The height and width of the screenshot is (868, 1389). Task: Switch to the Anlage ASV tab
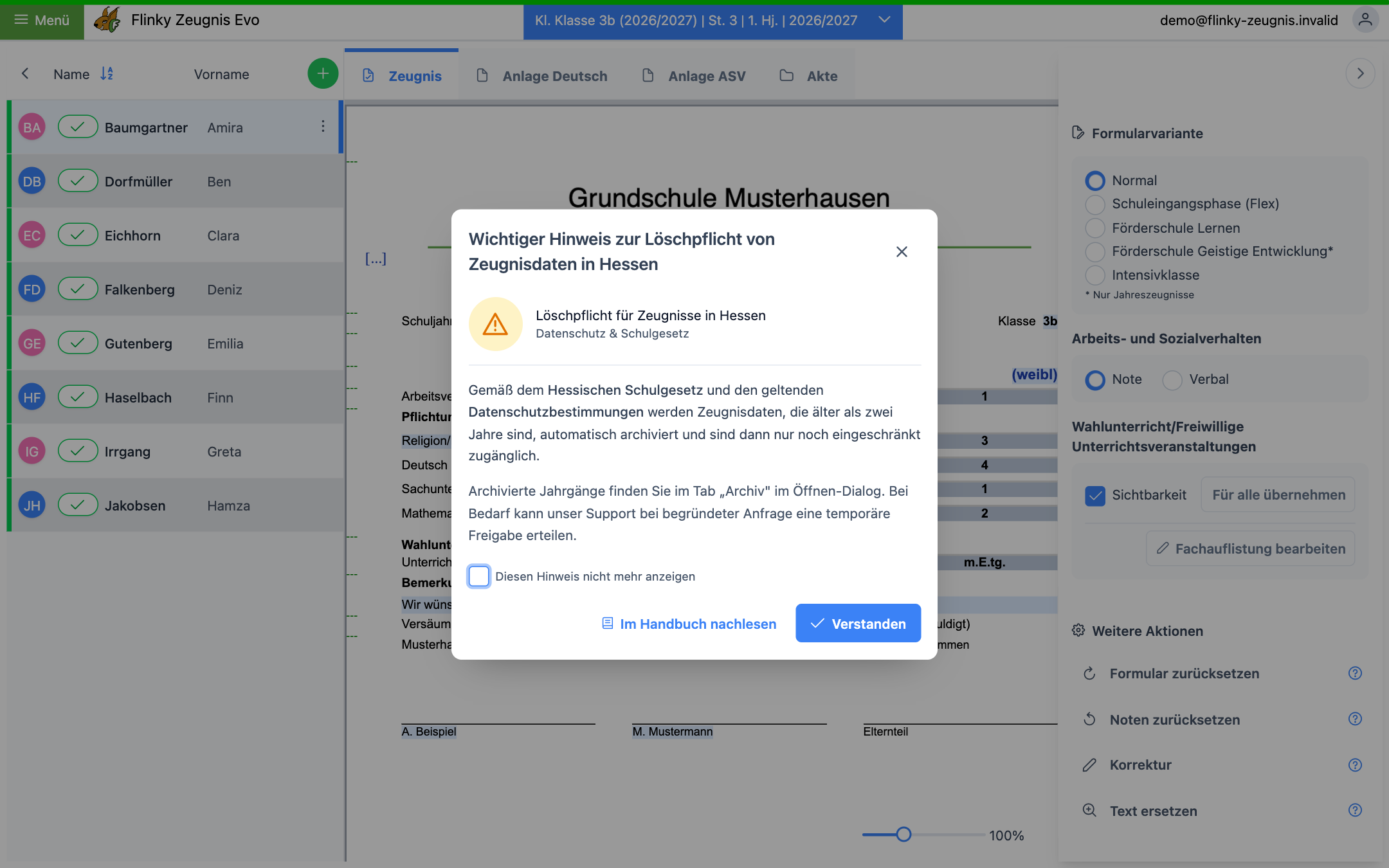click(694, 76)
